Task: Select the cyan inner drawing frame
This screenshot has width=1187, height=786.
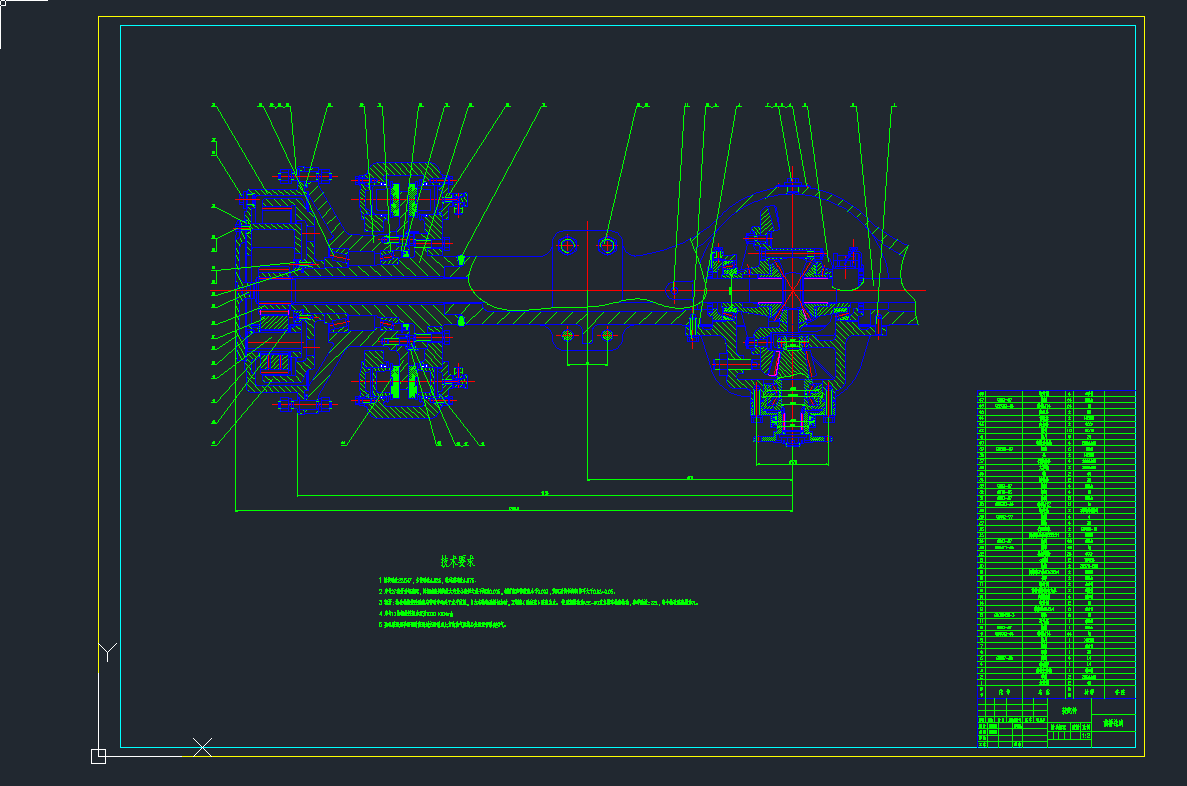Action: pos(620,26)
